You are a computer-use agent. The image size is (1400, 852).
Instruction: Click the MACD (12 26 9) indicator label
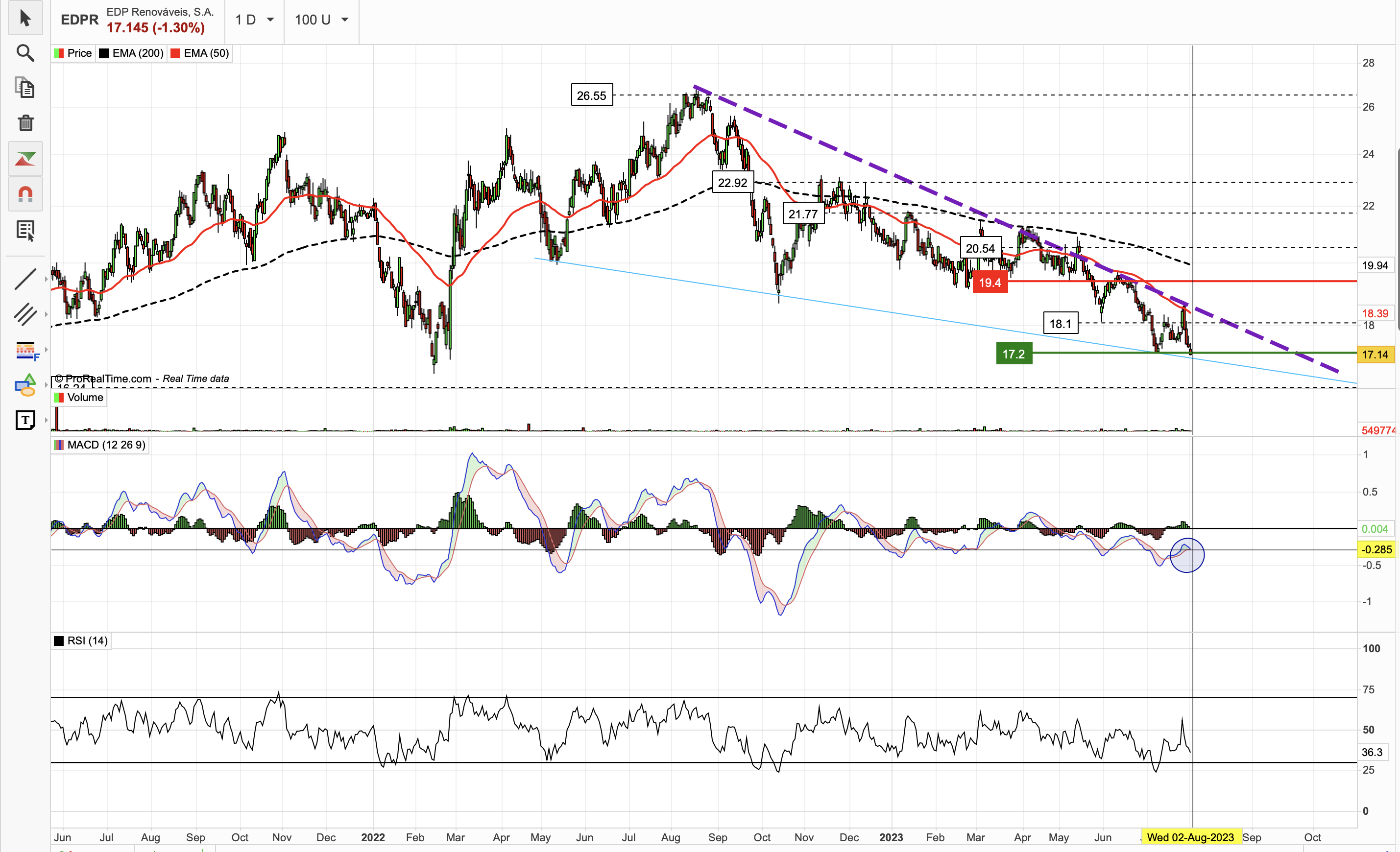pyautogui.click(x=106, y=445)
